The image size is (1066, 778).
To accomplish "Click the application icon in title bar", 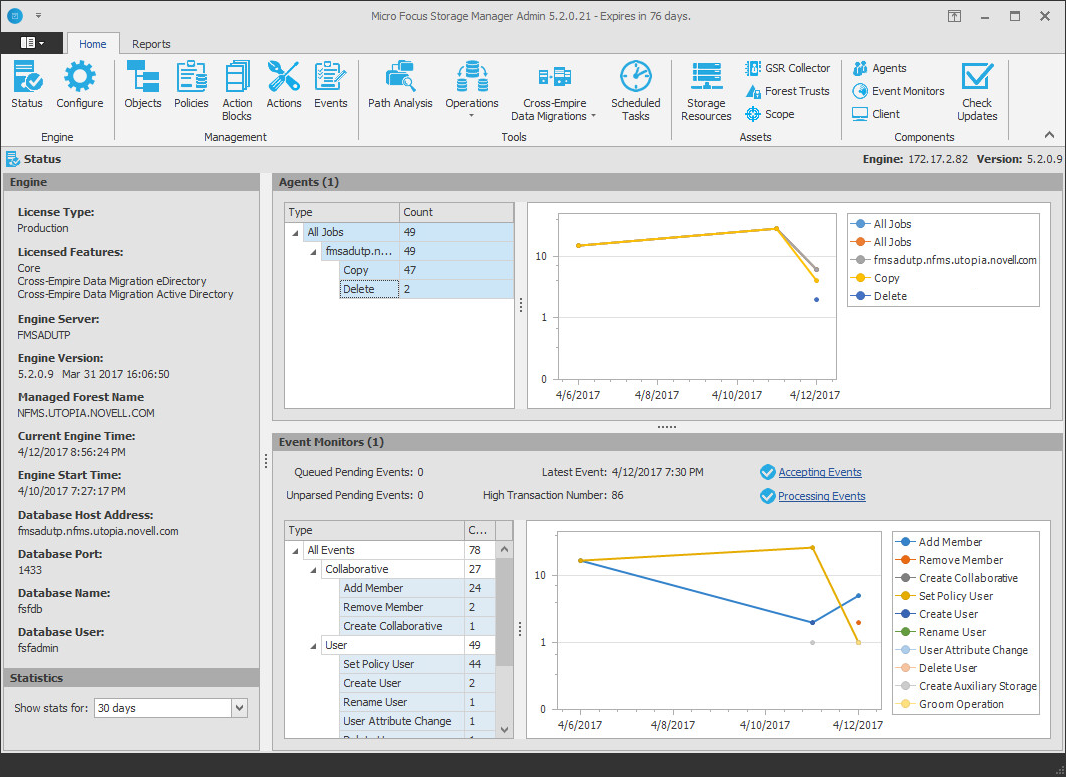I will pyautogui.click(x=14, y=16).
